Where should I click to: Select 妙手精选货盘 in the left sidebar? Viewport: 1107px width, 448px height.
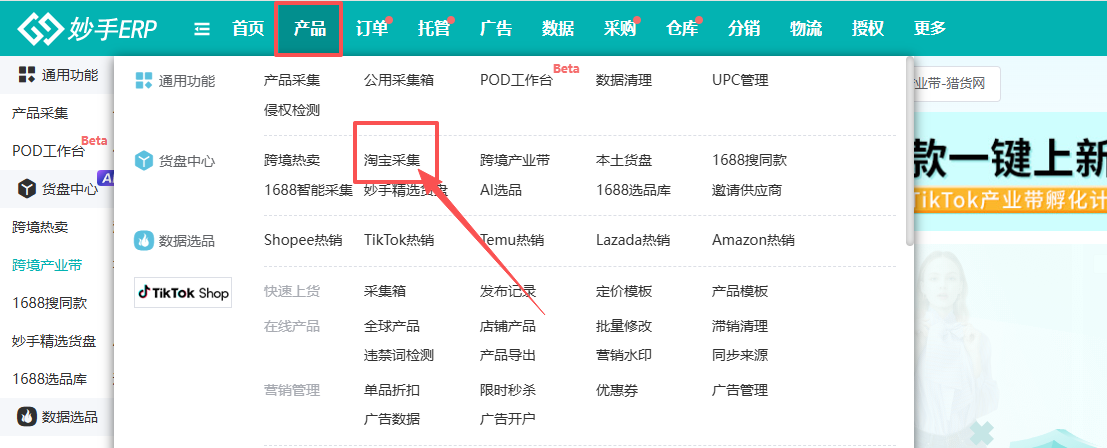click(54, 341)
